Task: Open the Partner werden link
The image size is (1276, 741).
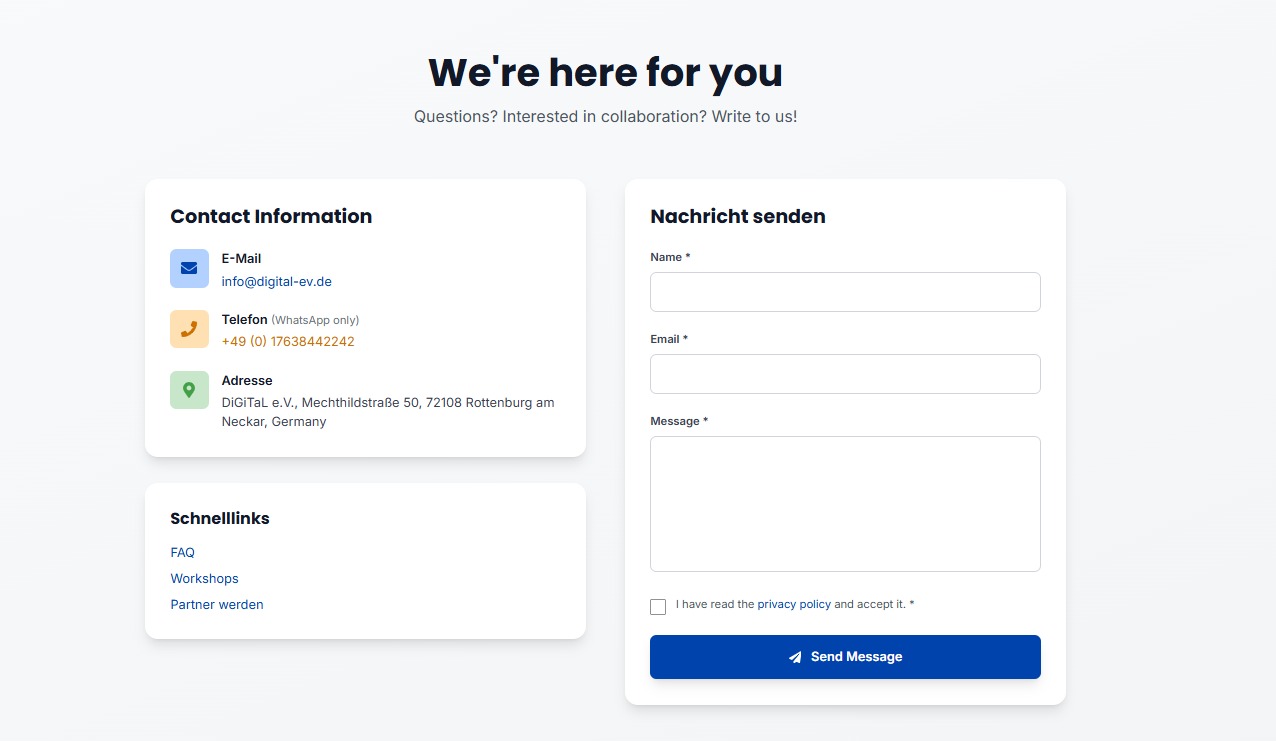Action: [217, 605]
